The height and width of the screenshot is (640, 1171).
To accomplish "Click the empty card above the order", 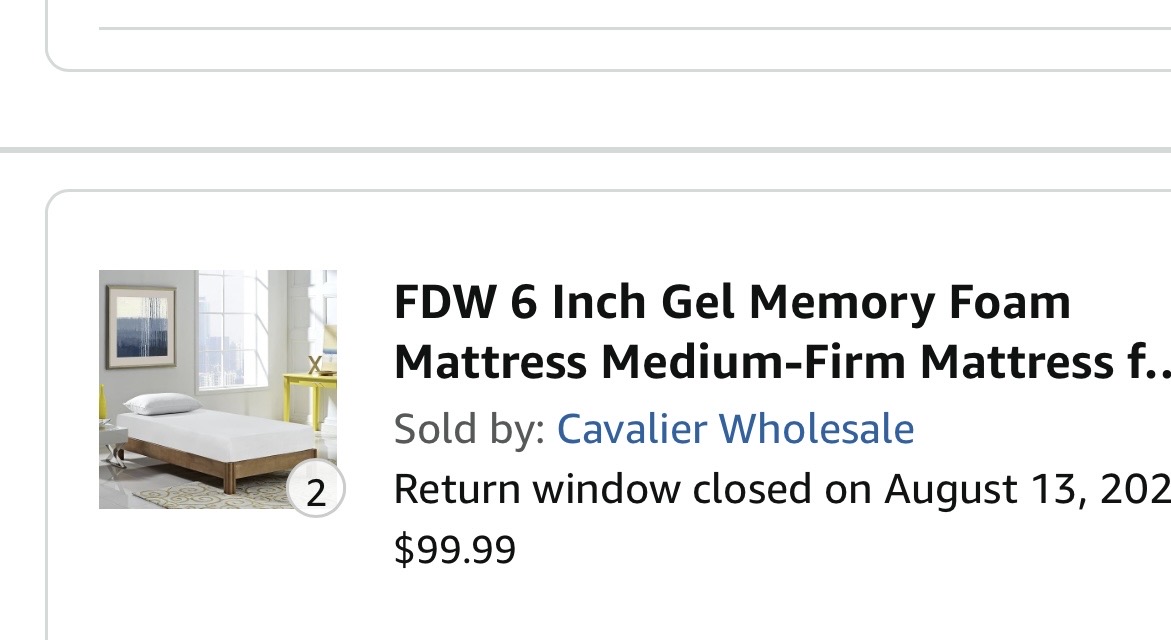I will tap(600, 45).
